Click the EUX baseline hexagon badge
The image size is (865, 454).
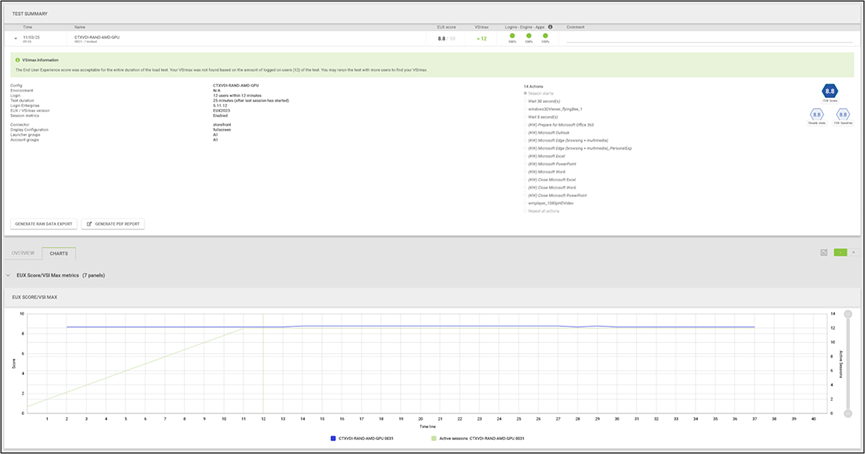coord(843,115)
